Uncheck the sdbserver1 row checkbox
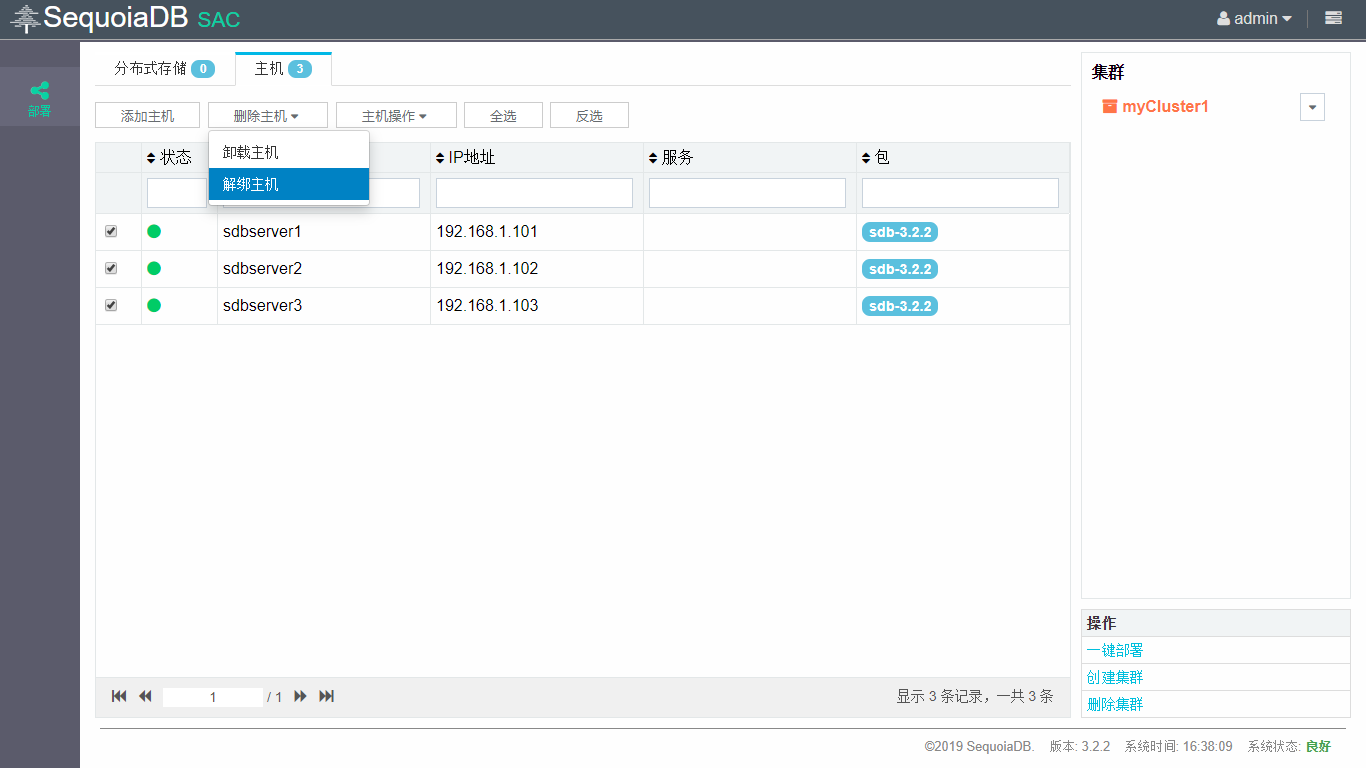 point(111,231)
